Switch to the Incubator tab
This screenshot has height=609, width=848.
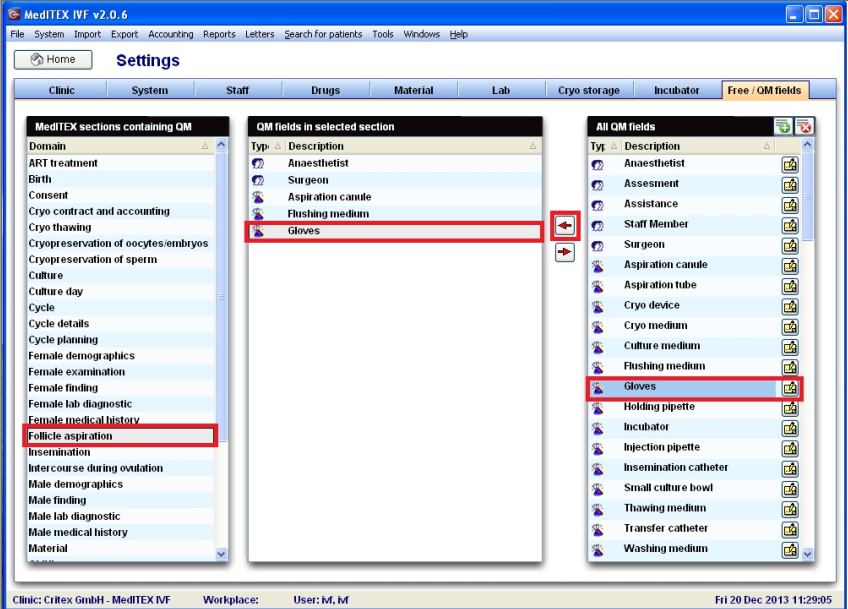click(677, 90)
